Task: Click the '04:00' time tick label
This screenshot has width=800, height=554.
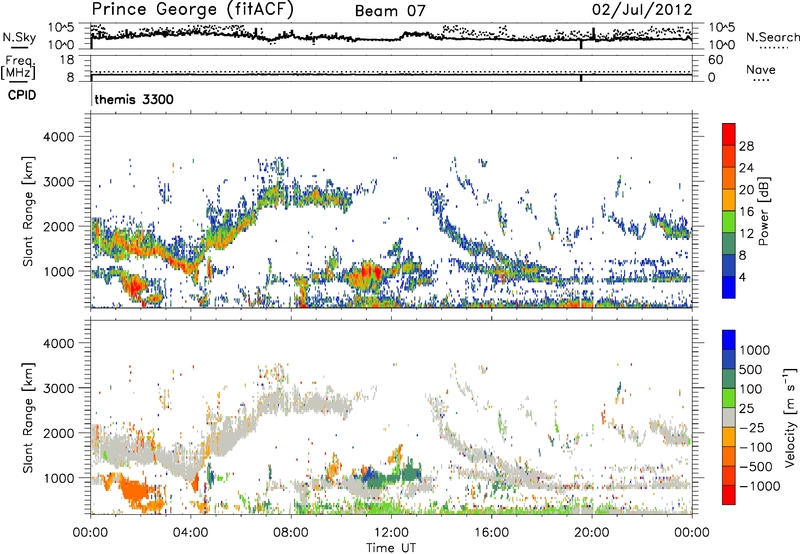Action: 190,533
